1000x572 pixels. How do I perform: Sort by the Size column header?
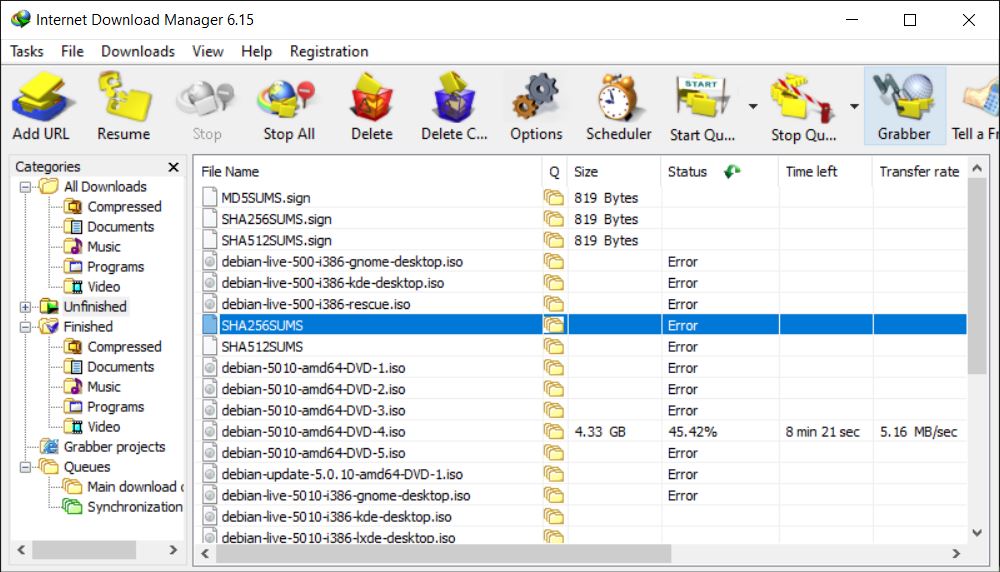[x=614, y=172]
